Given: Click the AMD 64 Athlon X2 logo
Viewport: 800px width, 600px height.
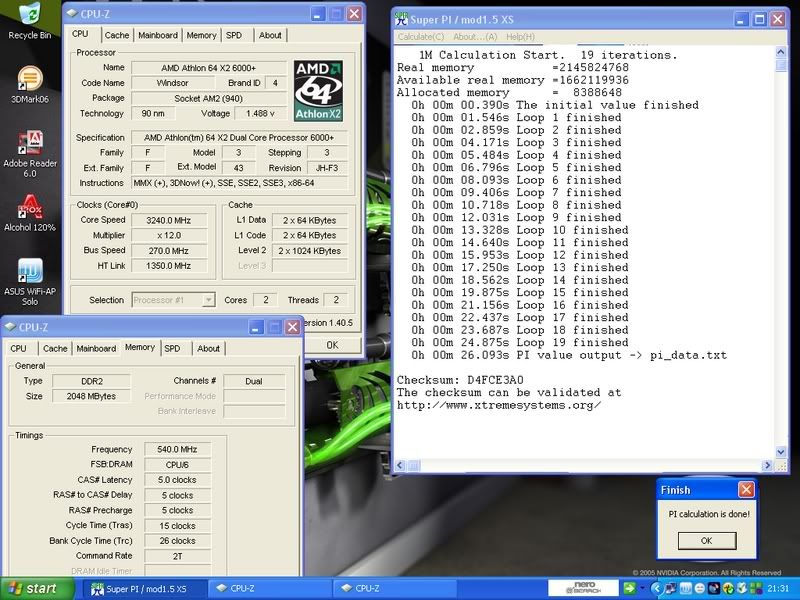Looking at the screenshot, I should click(x=318, y=91).
